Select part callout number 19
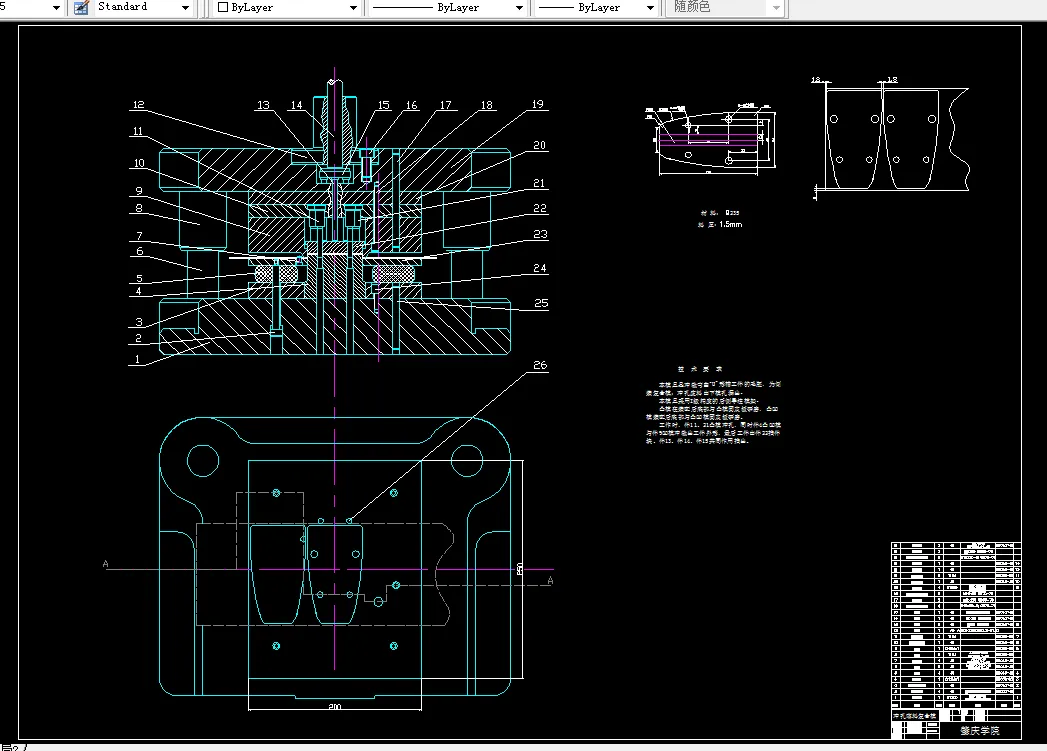The width and height of the screenshot is (1047, 751). pyautogui.click(x=537, y=104)
